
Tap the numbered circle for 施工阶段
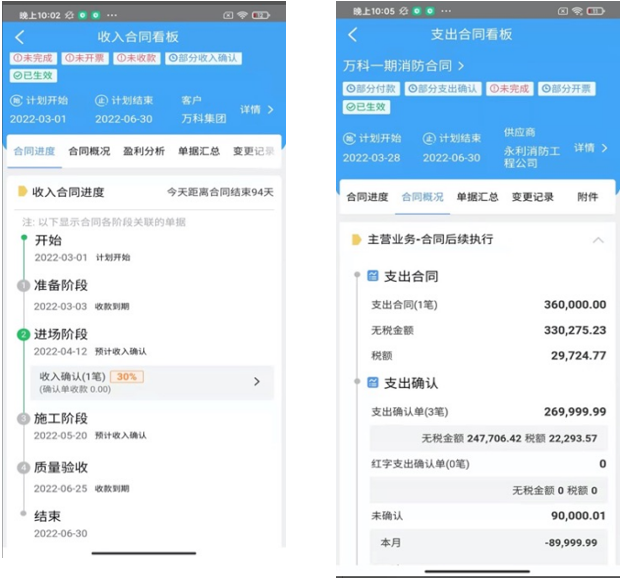[x=23, y=418]
